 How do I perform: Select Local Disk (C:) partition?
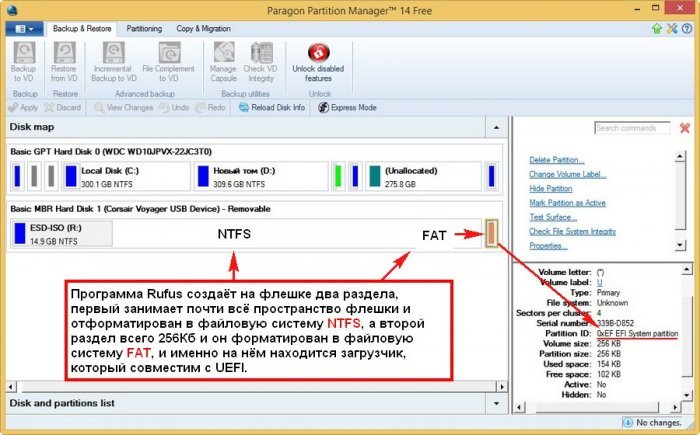coord(126,176)
